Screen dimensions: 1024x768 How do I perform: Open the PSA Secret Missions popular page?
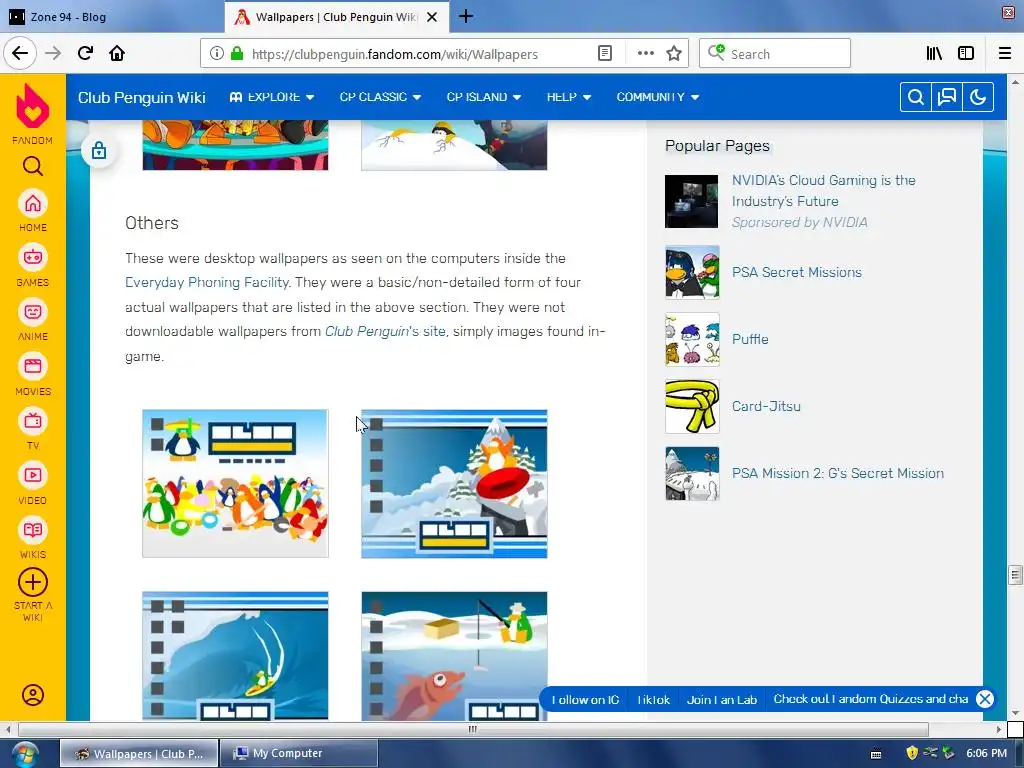796,272
